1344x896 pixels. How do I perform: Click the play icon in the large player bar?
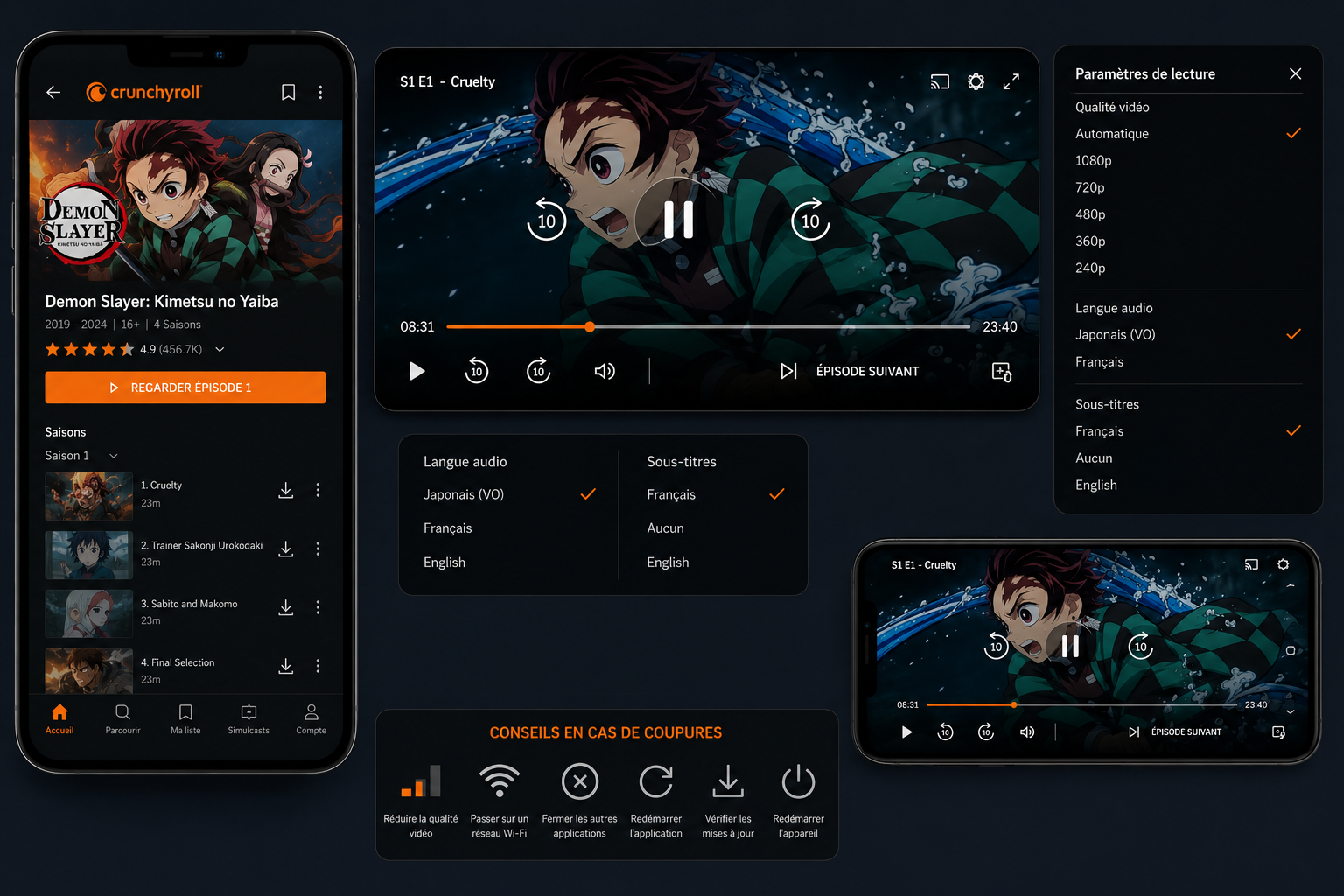coord(416,371)
